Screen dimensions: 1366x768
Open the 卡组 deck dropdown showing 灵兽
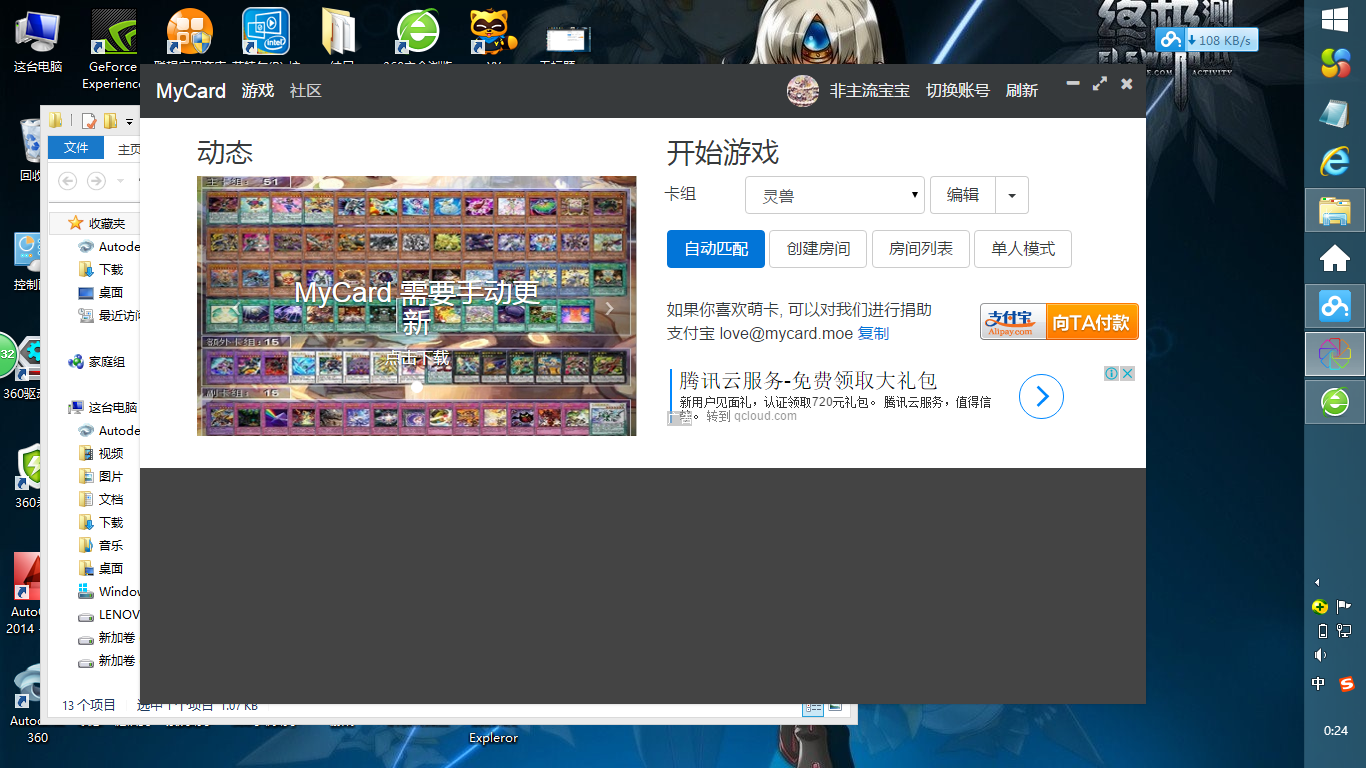pos(834,195)
